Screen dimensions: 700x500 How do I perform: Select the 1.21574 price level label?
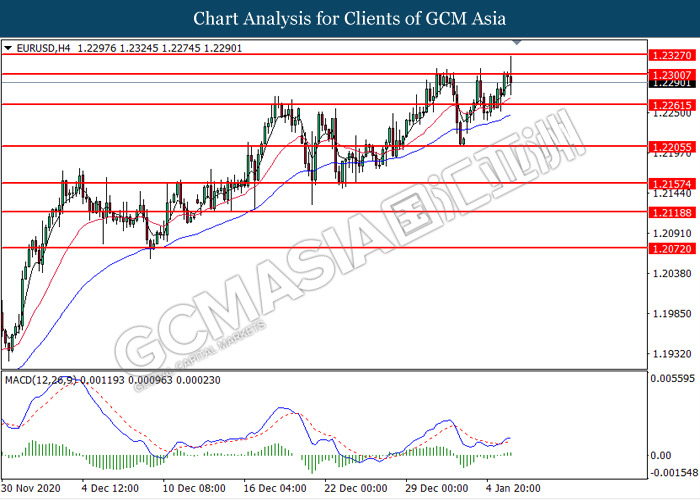672,184
